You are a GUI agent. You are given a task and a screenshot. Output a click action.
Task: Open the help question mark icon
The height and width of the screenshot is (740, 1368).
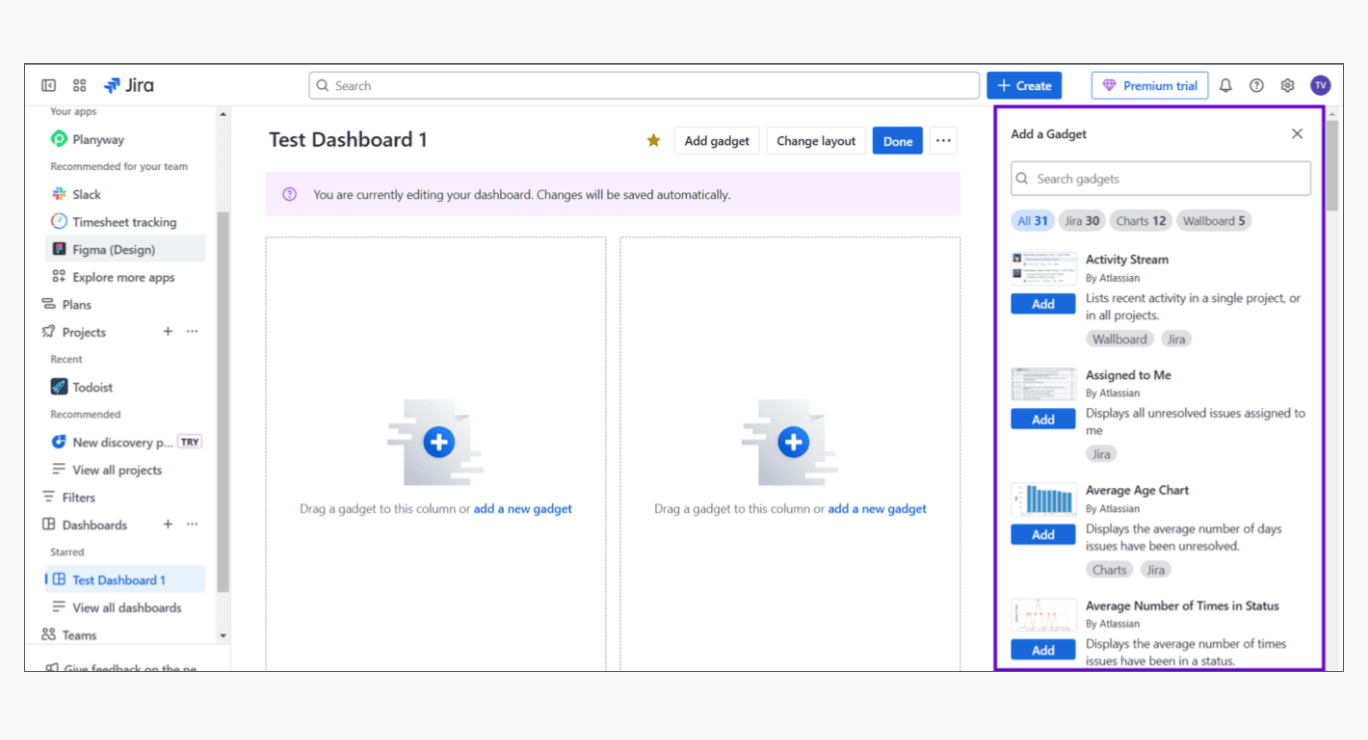1256,86
